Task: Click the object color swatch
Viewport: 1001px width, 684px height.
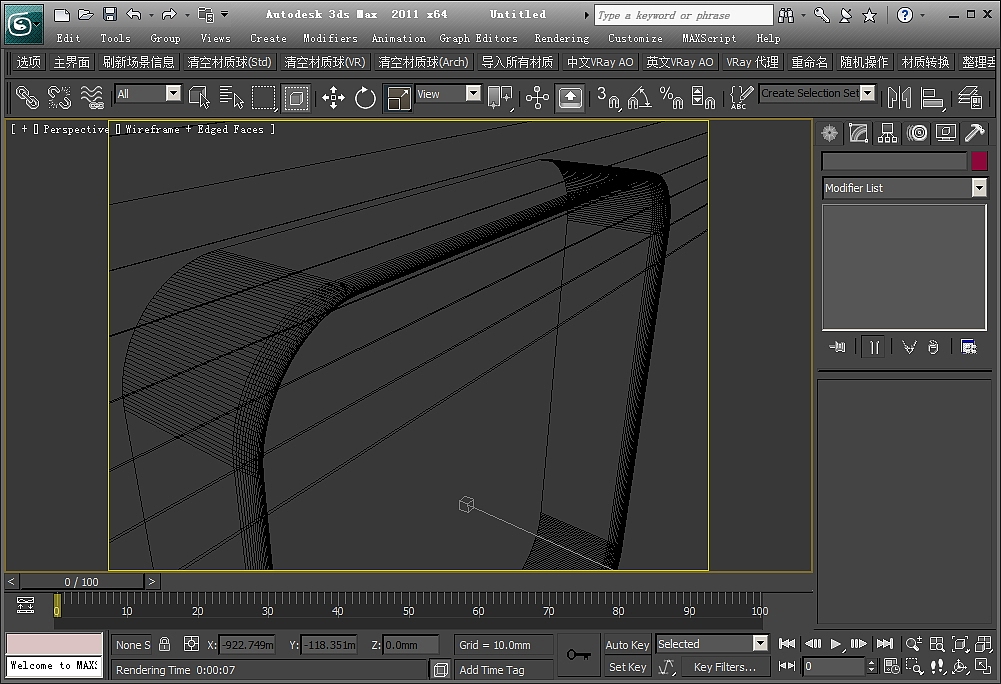Action: [x=979, y=161]
